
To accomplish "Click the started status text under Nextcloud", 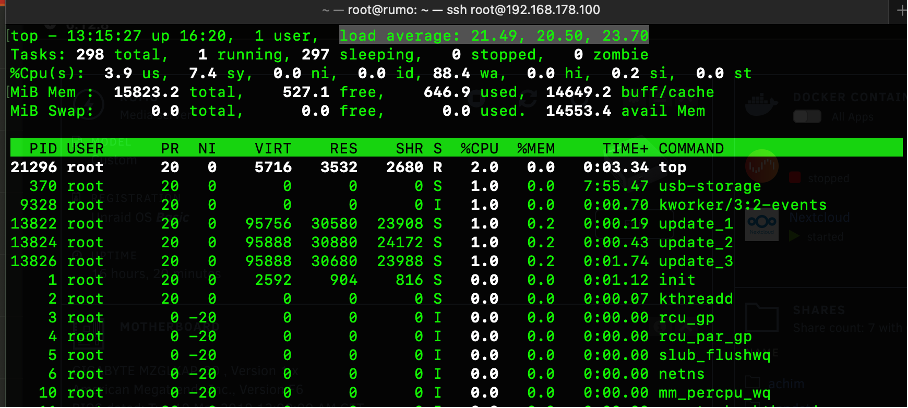I will (825, 236).
